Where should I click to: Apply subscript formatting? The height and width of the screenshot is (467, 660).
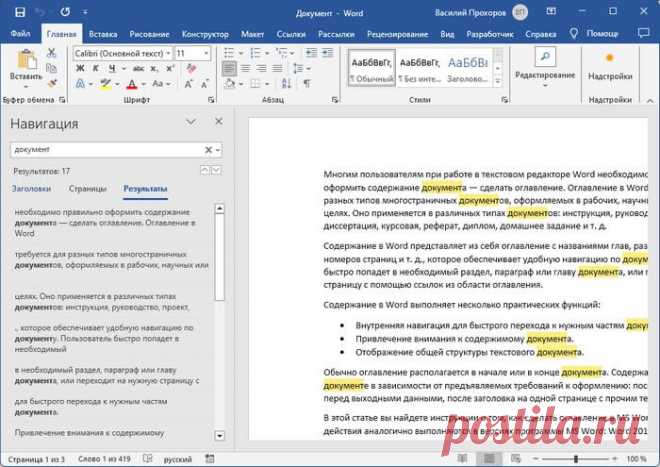[154, 68]
